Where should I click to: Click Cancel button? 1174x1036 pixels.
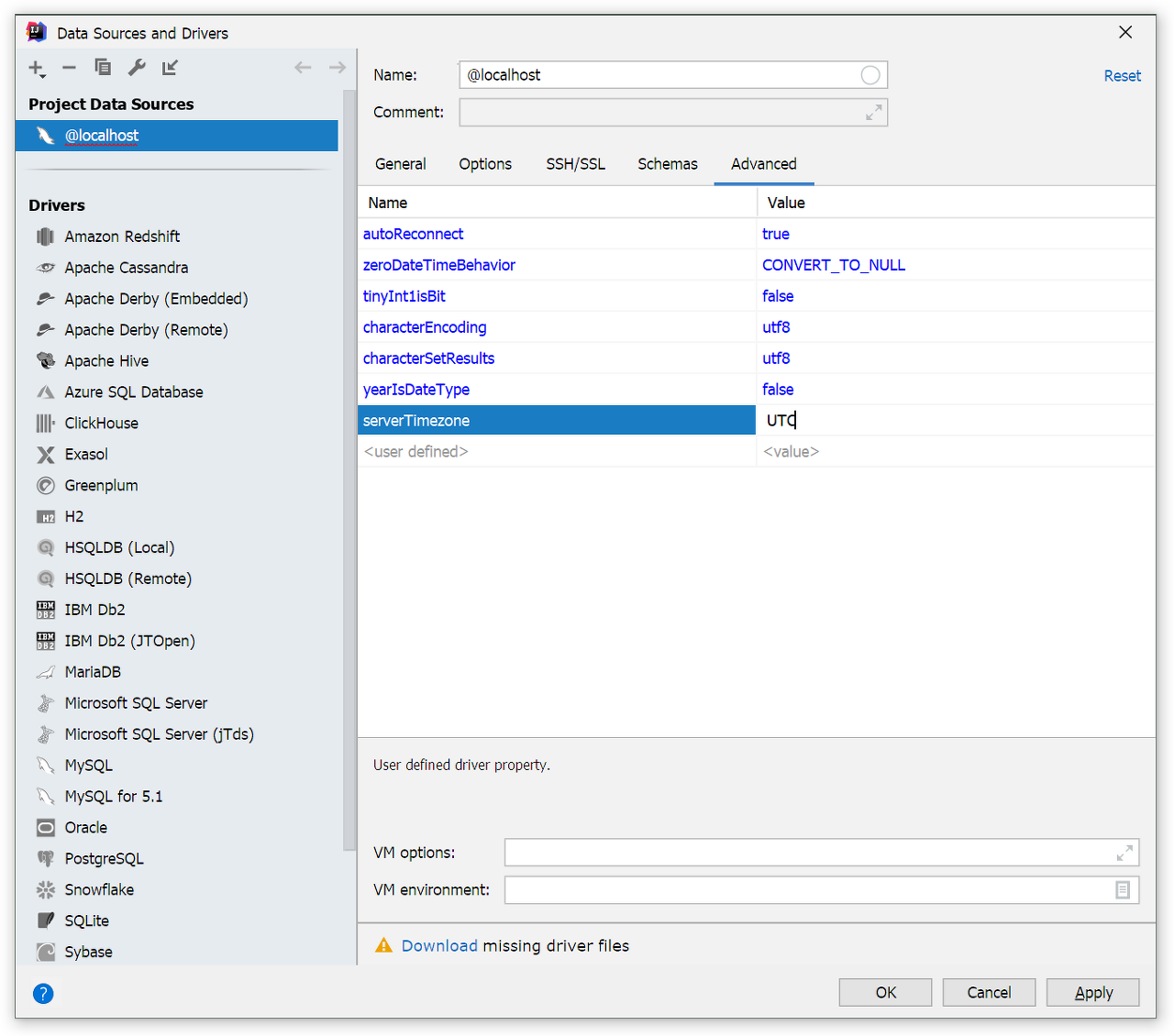pyautogui.click(x=989, y=993)
